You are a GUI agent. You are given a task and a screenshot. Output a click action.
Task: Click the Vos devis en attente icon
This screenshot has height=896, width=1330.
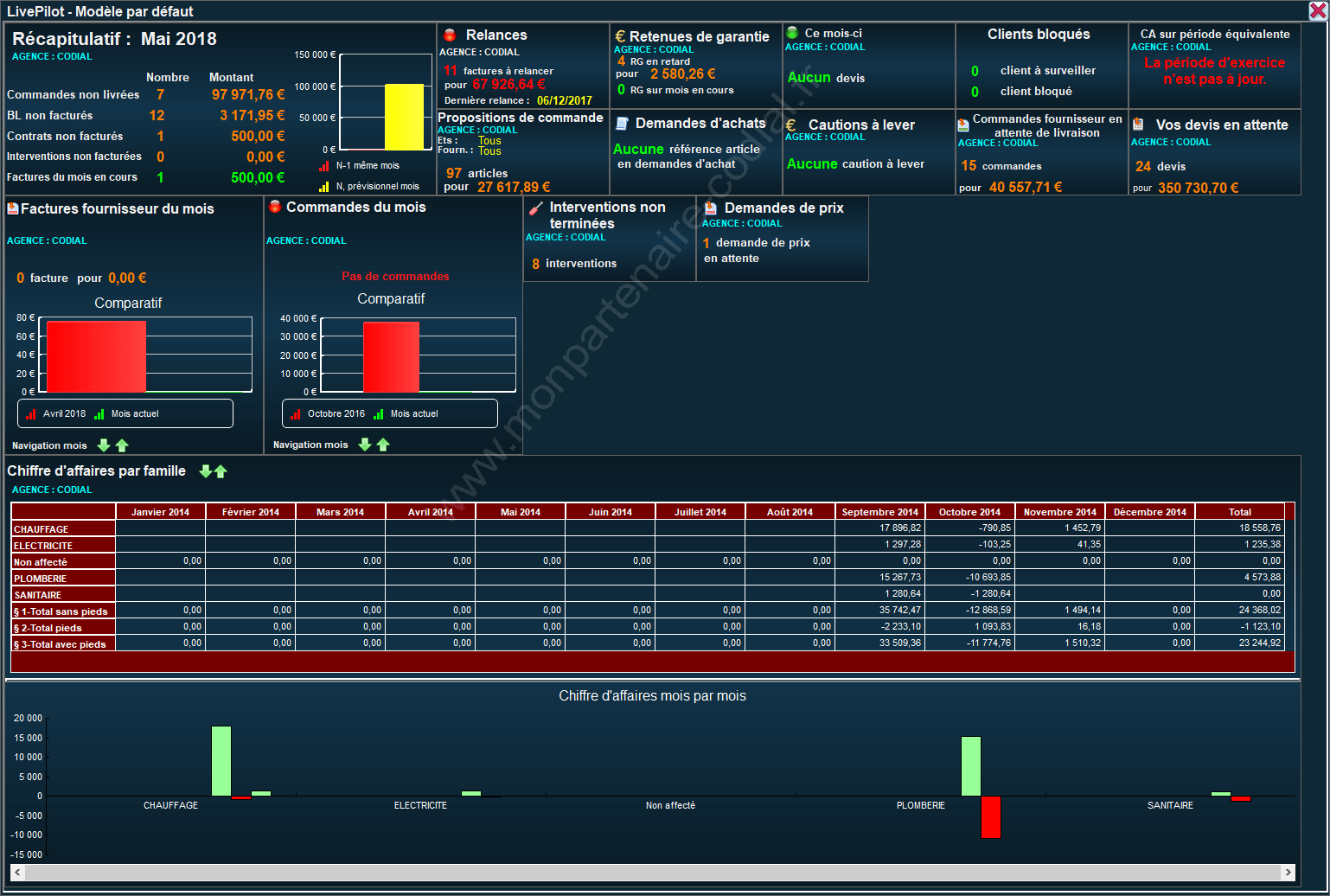tap(1138, 125)
